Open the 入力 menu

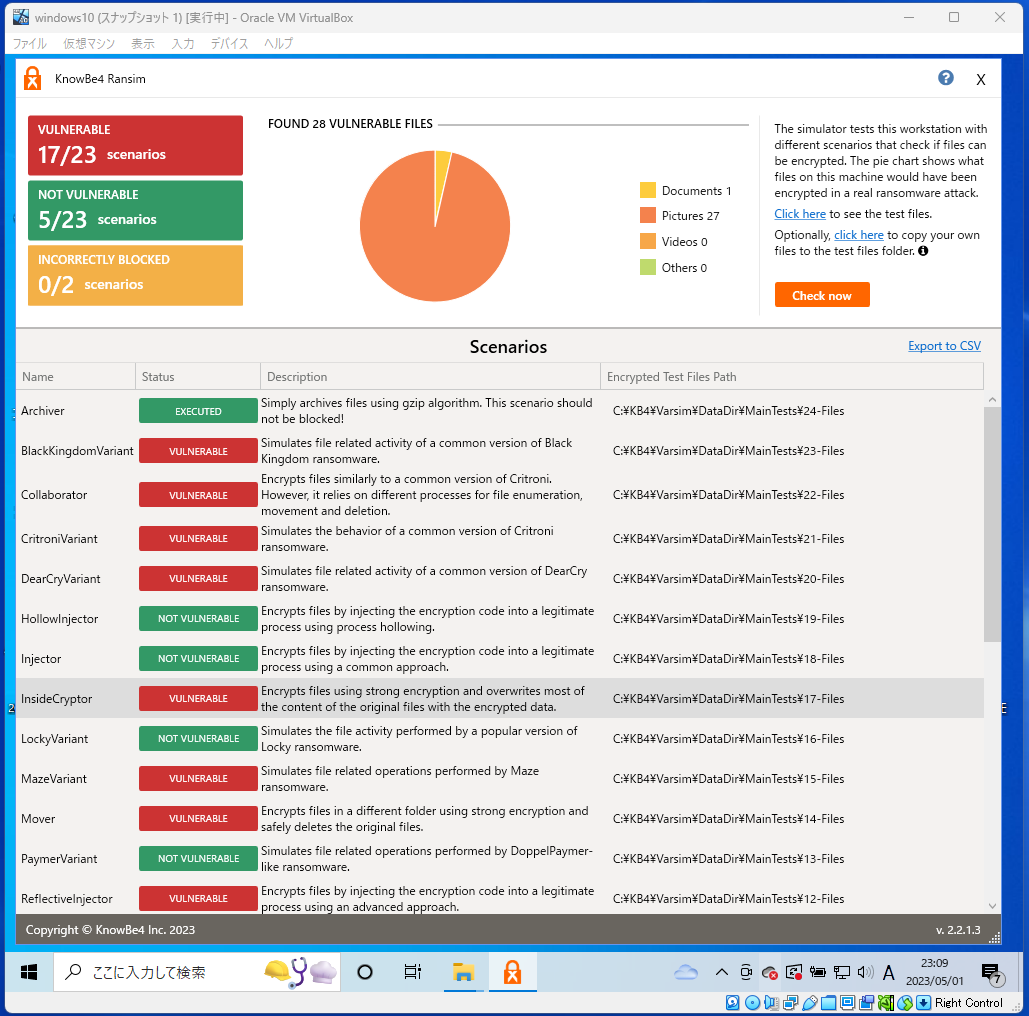click(x=182, y=43)
